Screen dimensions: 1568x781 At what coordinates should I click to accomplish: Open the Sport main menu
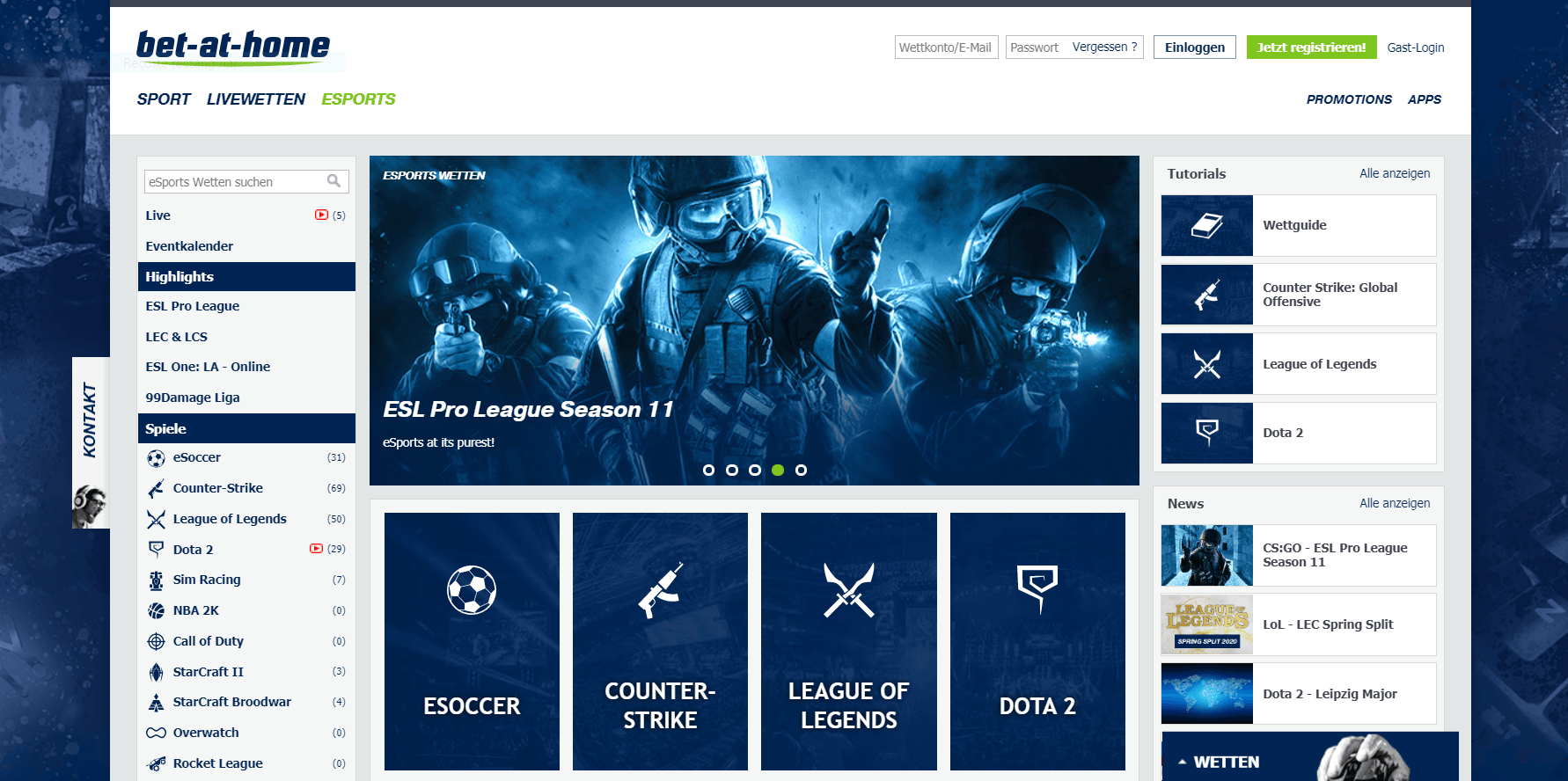point(164,99)
